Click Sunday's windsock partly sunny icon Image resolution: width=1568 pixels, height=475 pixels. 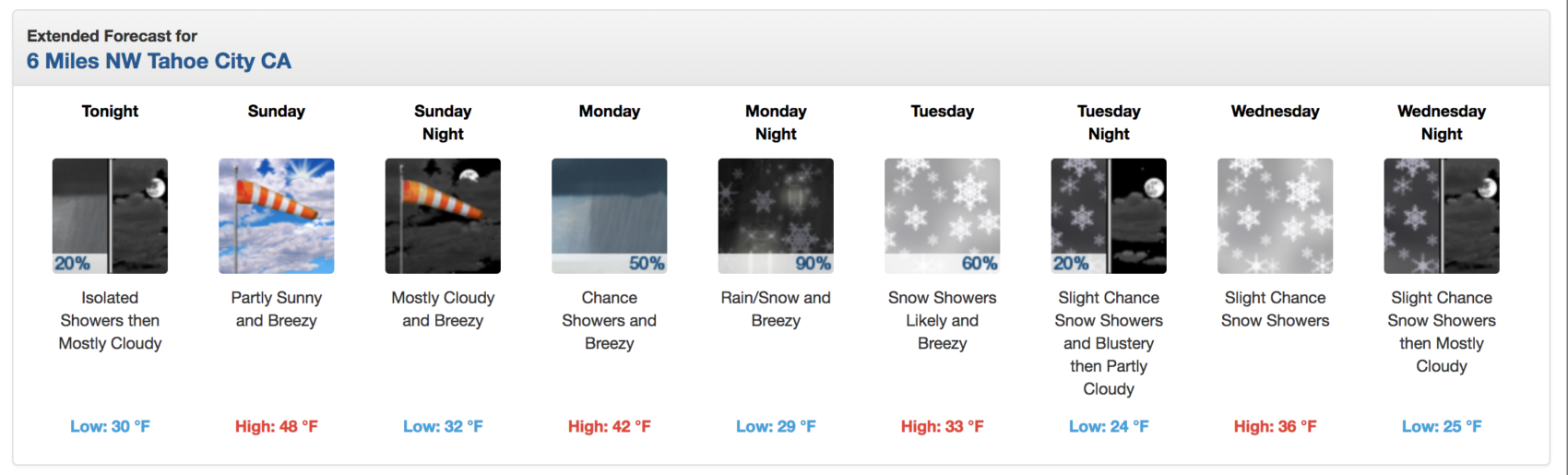click(277, 216)
